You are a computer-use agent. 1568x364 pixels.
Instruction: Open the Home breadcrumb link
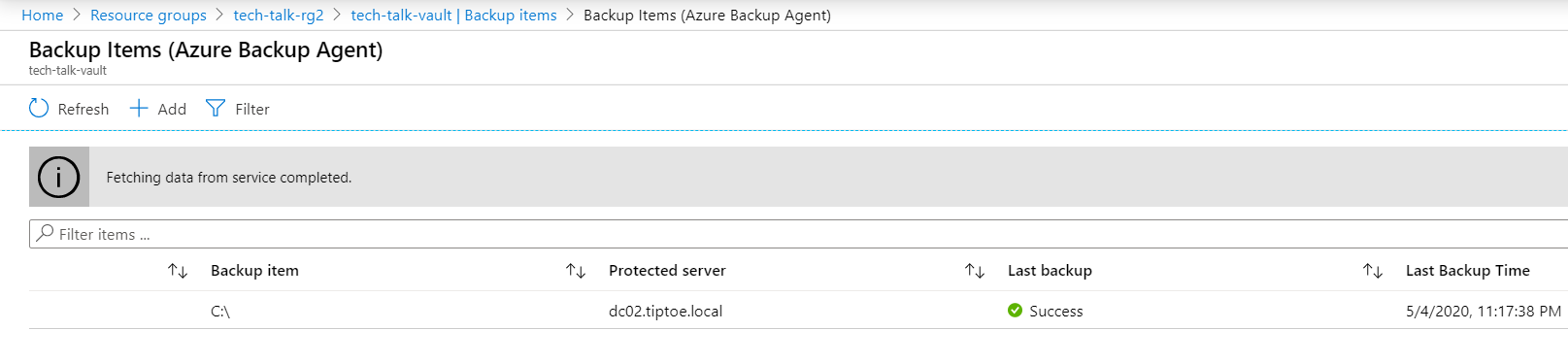43,16
